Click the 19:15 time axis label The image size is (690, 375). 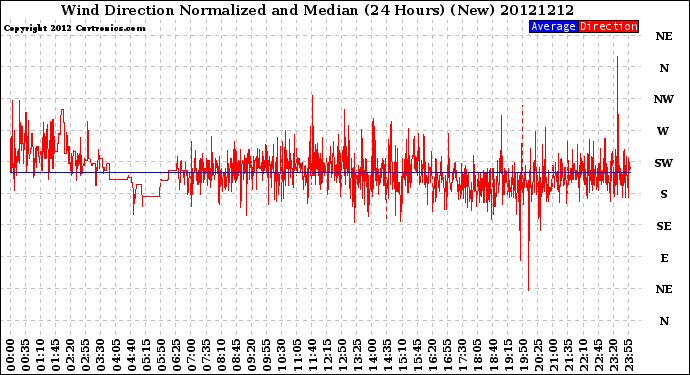508,355
